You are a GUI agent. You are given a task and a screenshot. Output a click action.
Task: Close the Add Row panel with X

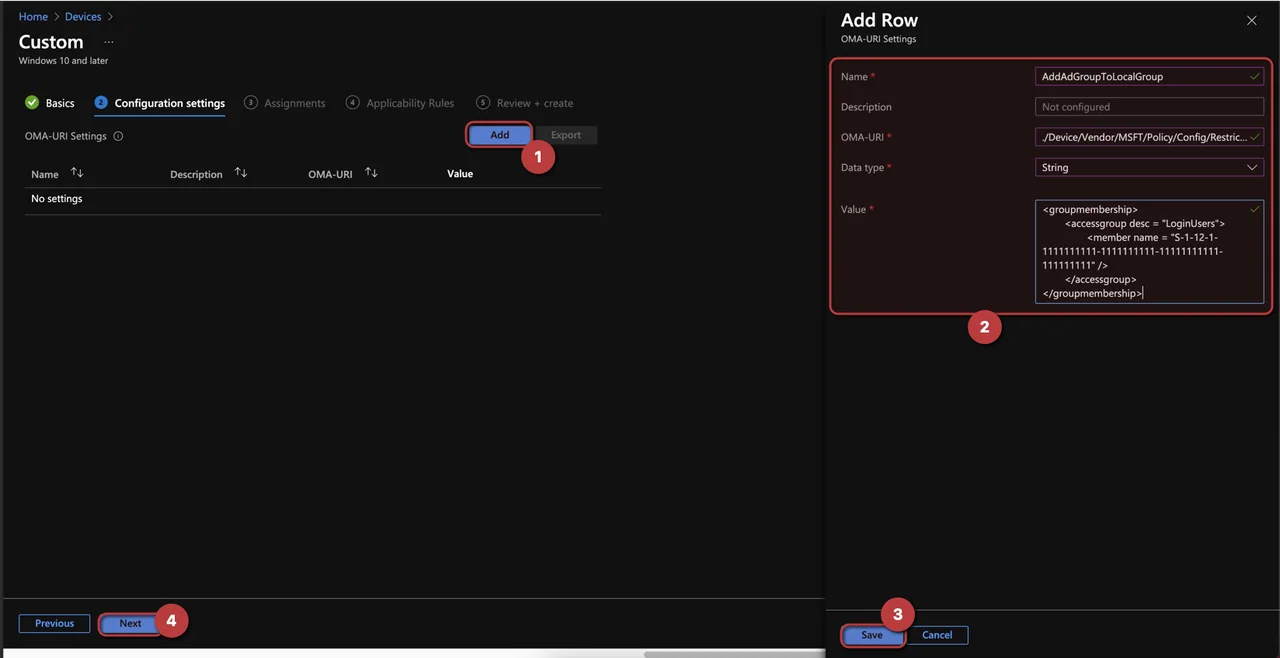click(1251, 20)
